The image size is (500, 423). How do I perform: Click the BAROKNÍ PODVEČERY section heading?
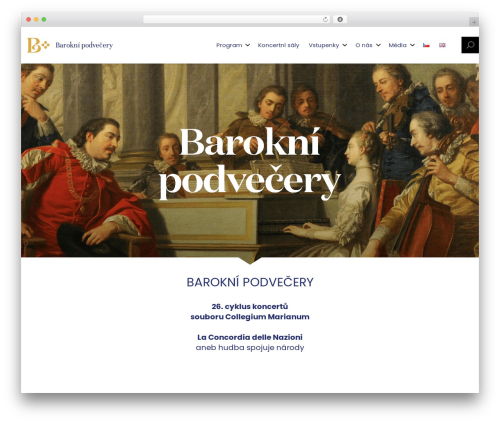coord(250,282)
